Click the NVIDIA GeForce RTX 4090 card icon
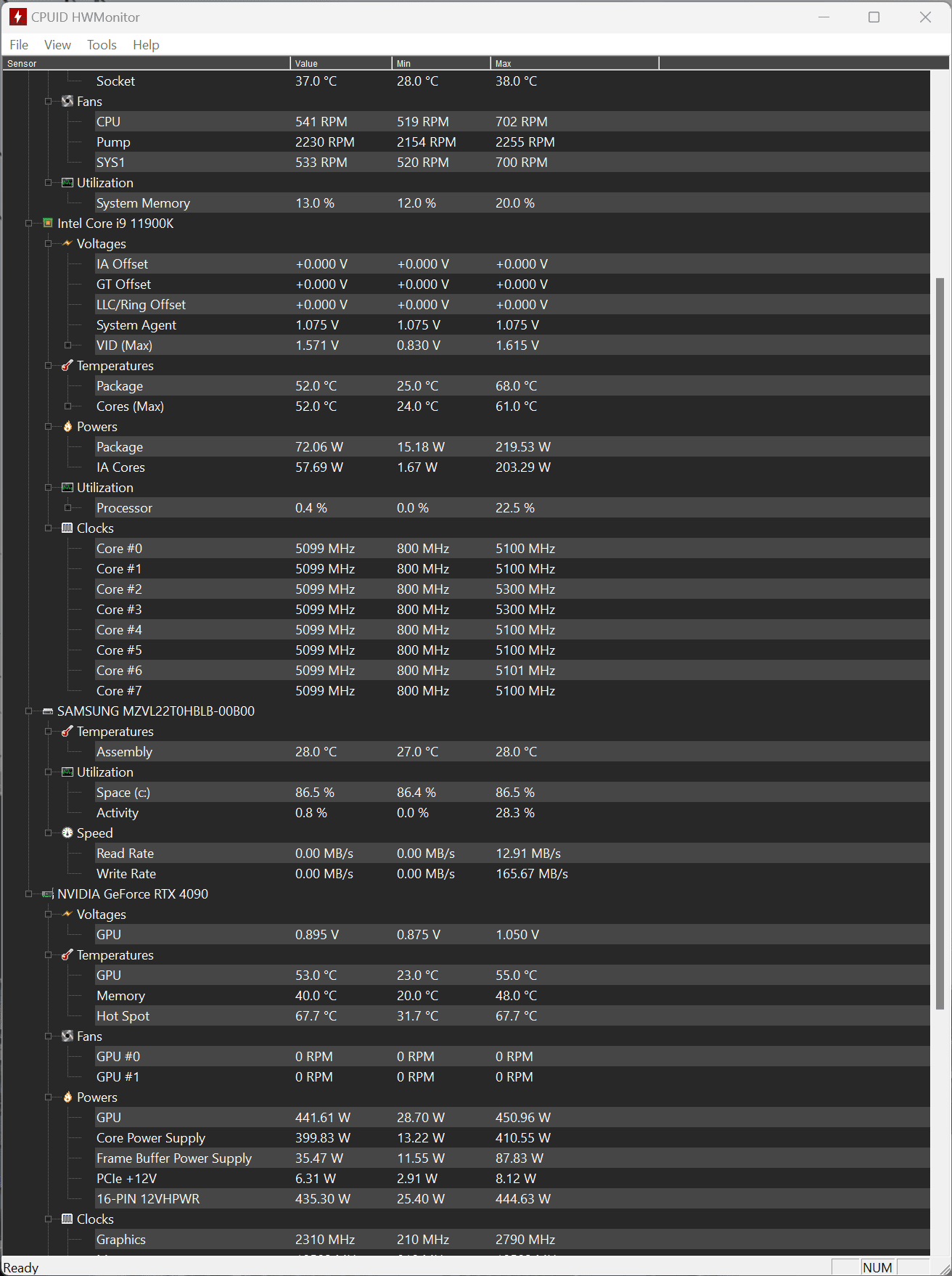The width and height of the screenshot is (952, 1276). pyautogui.click(x=48, y=894)
